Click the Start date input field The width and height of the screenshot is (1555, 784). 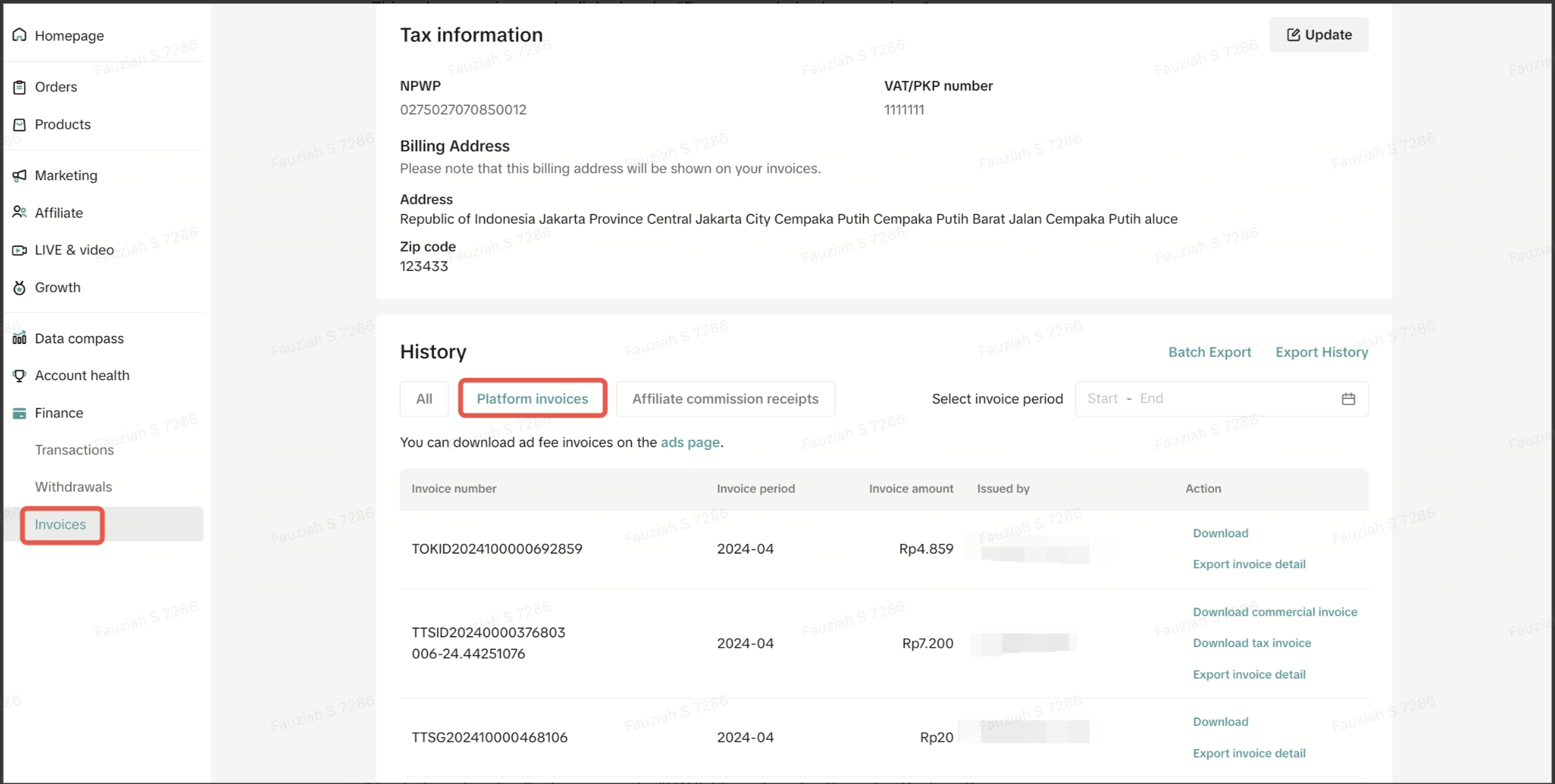coord(1102,399)
